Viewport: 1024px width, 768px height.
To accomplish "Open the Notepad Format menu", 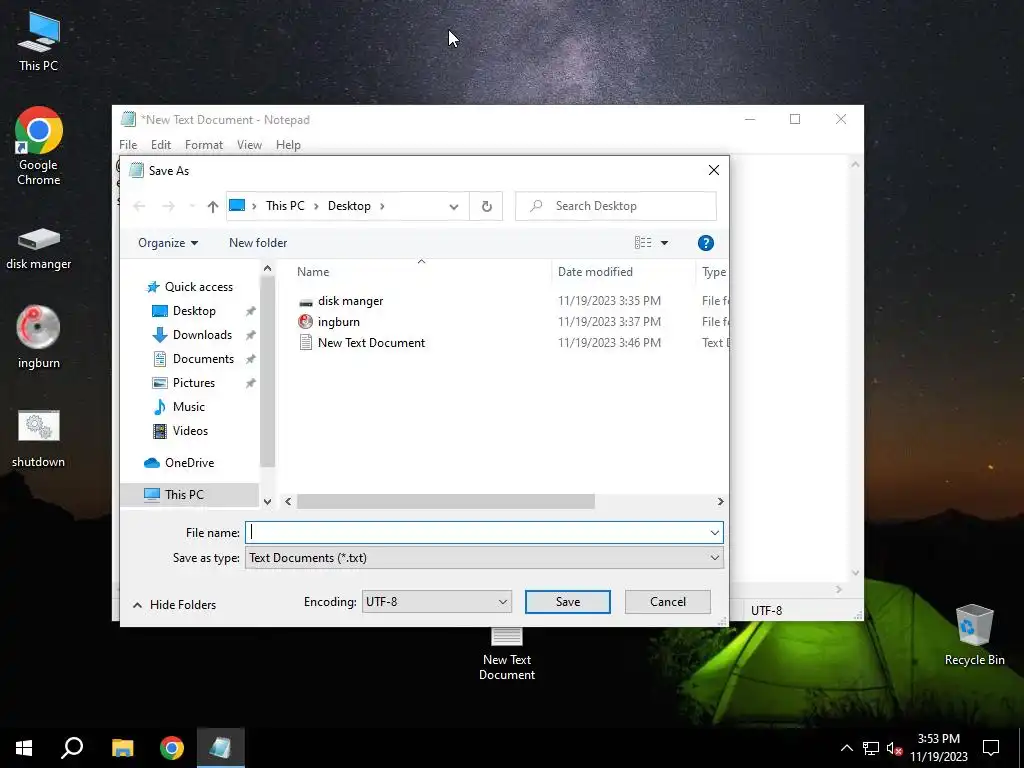I will tap(204, 145).
